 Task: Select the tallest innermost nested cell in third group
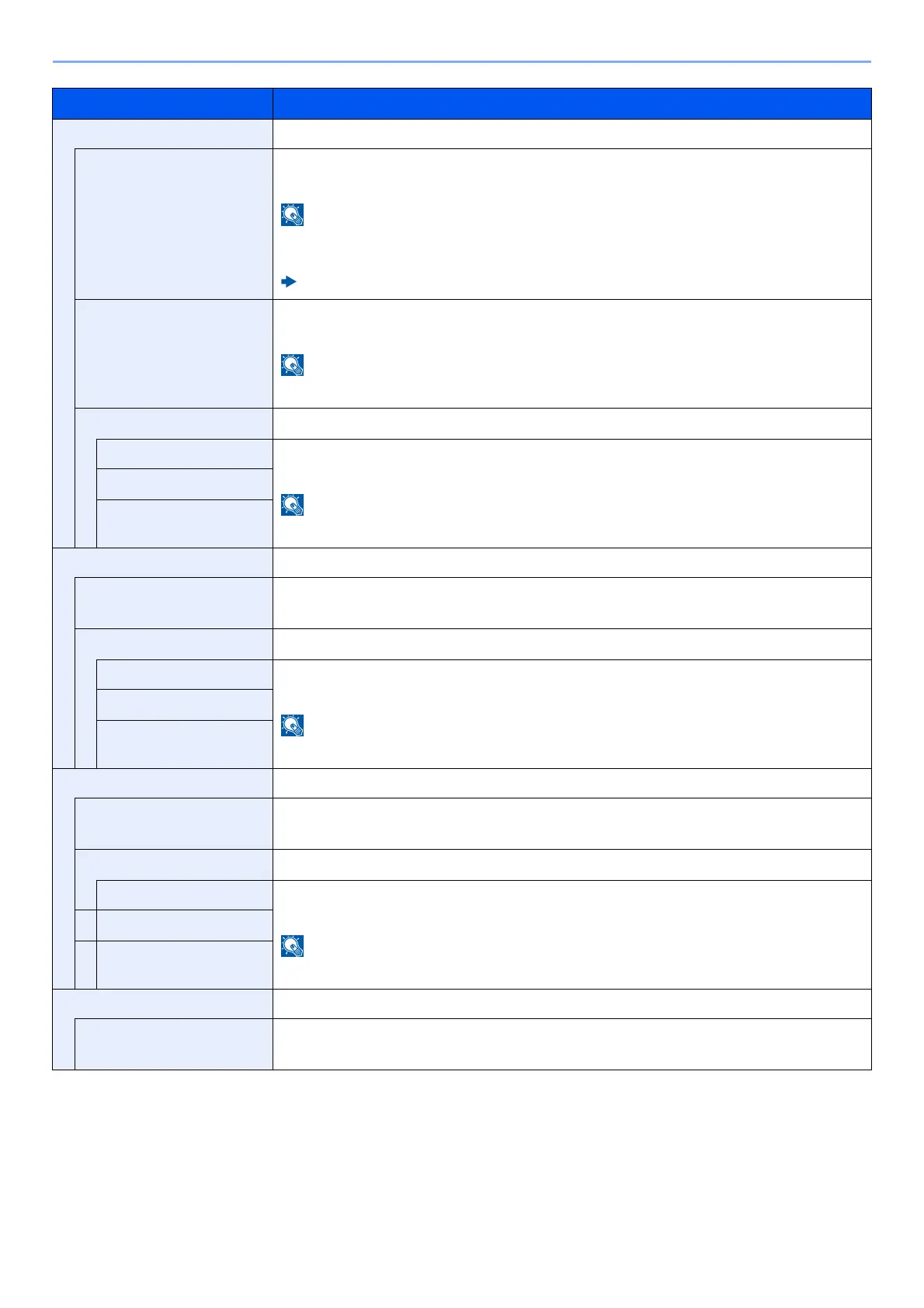click(x=184, y=964)
